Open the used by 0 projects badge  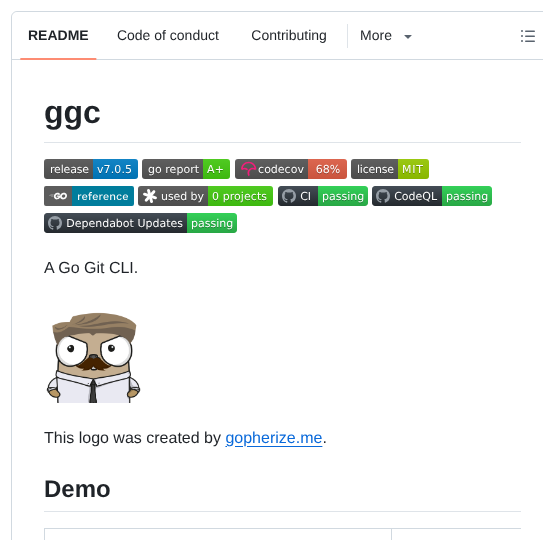pyautogui.click(x=205, y=196)
